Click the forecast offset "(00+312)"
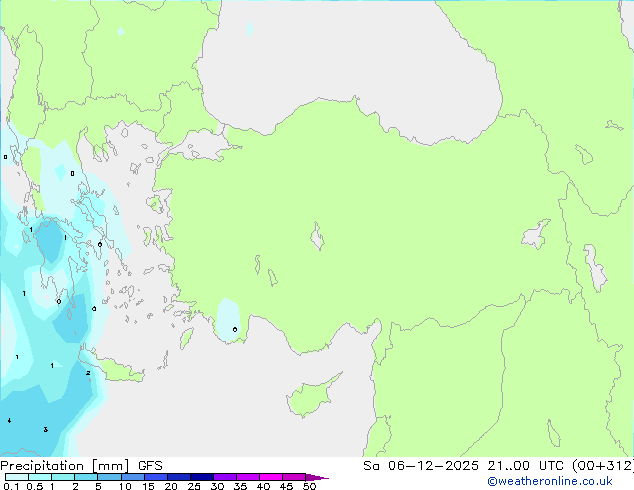 pos(603,466)
